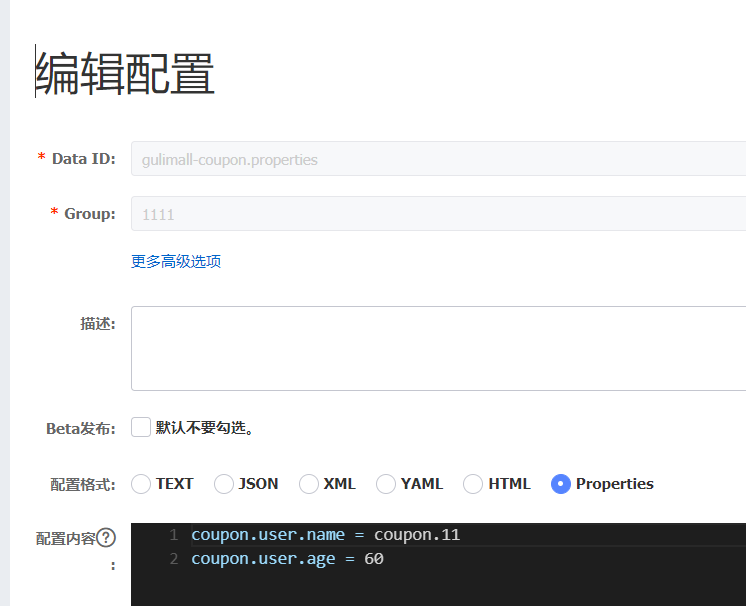746x606 pixels.
Task: Click line number 2 in editor gutter
Action: click(174, 558)
